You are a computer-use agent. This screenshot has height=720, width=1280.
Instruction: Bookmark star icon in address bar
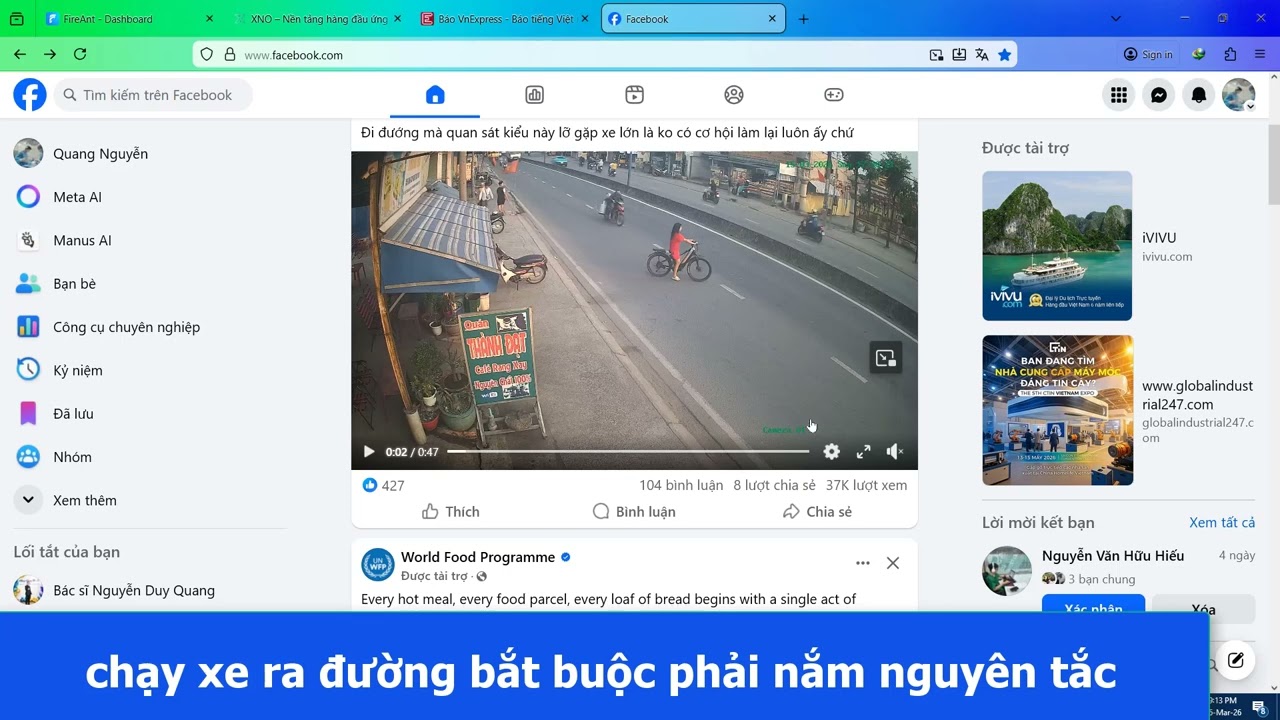1005,55
